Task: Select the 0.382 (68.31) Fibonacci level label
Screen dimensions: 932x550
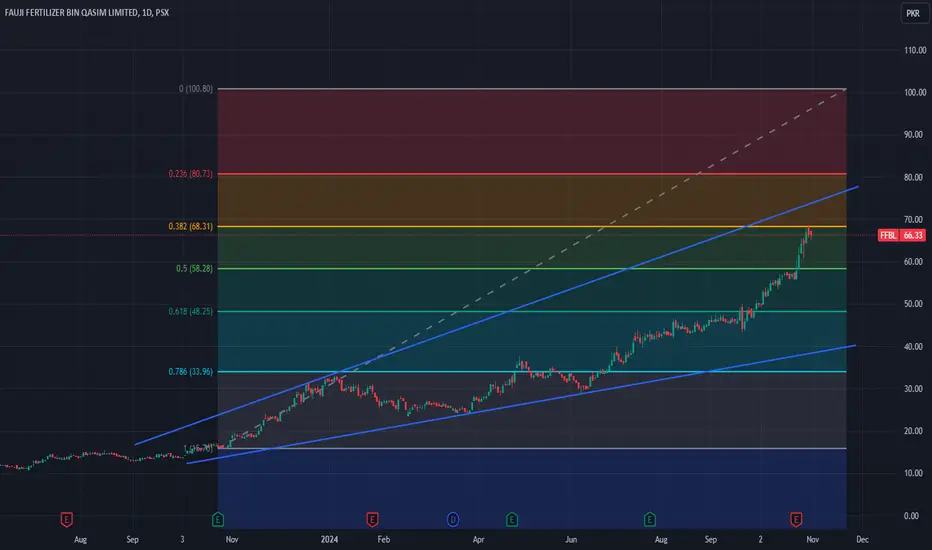Action: 190,226
